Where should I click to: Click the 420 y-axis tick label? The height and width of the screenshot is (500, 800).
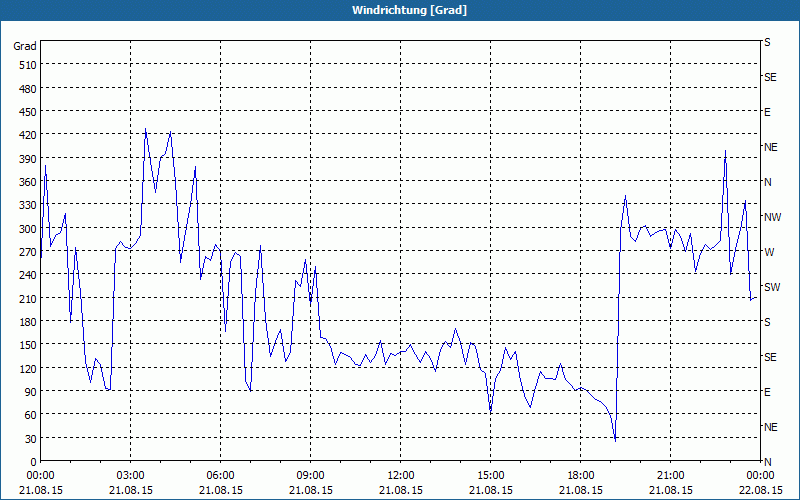point(27,135)
